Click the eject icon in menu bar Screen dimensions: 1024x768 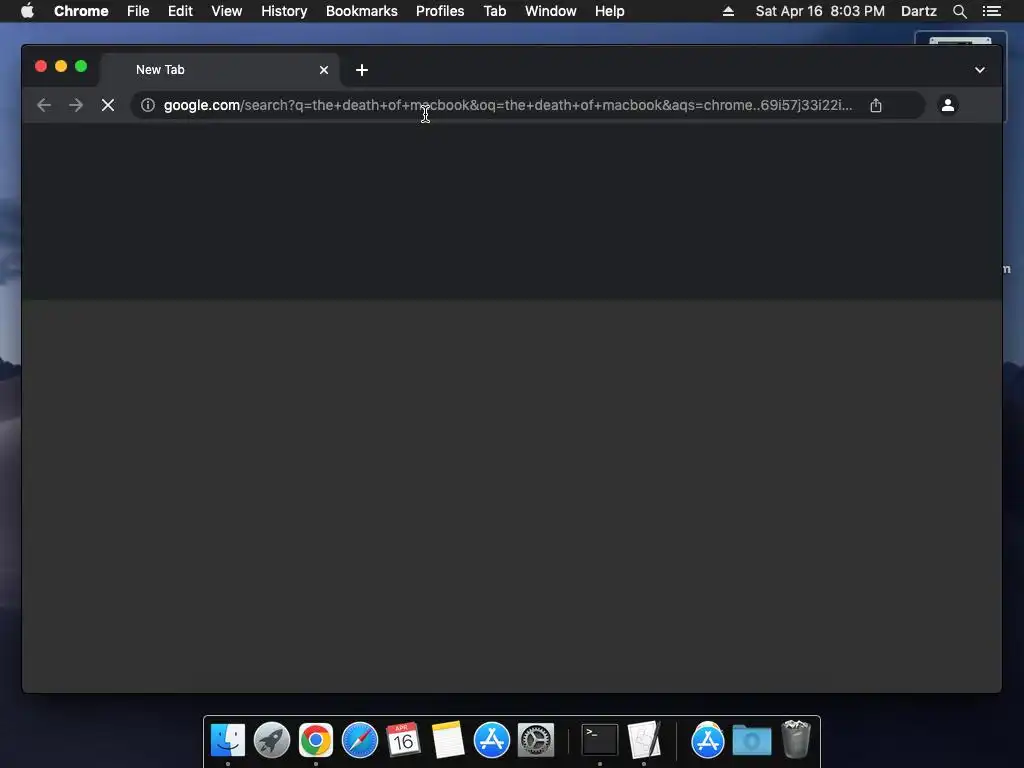tap(728, 11)
